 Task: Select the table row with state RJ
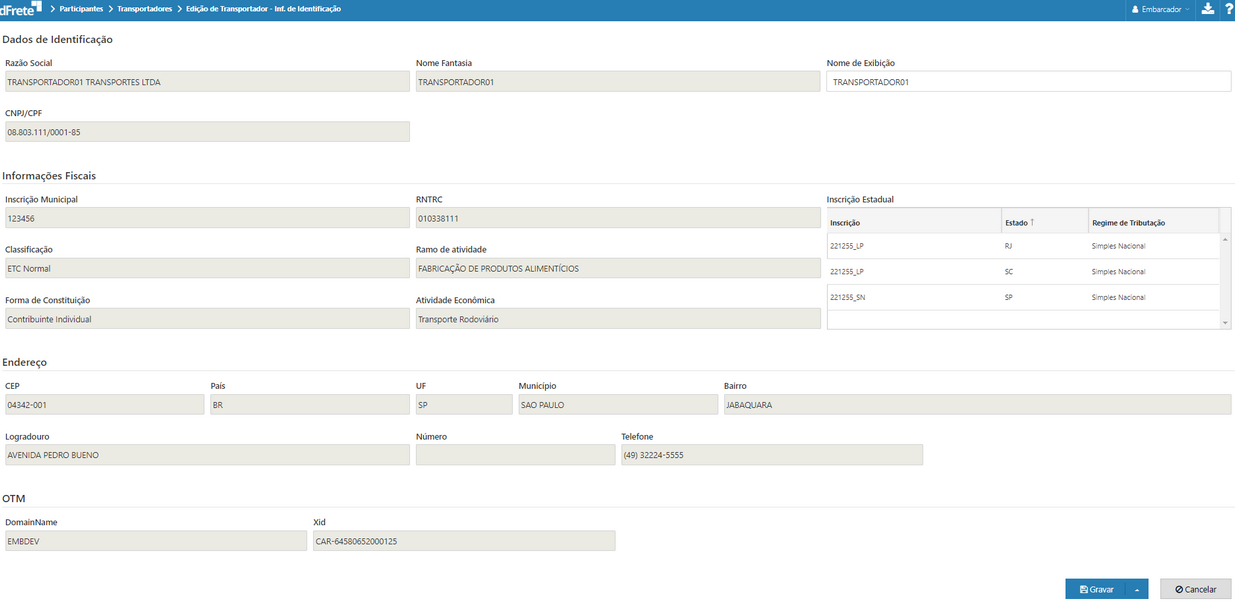pyautogui.click(x=1022, y=246)
